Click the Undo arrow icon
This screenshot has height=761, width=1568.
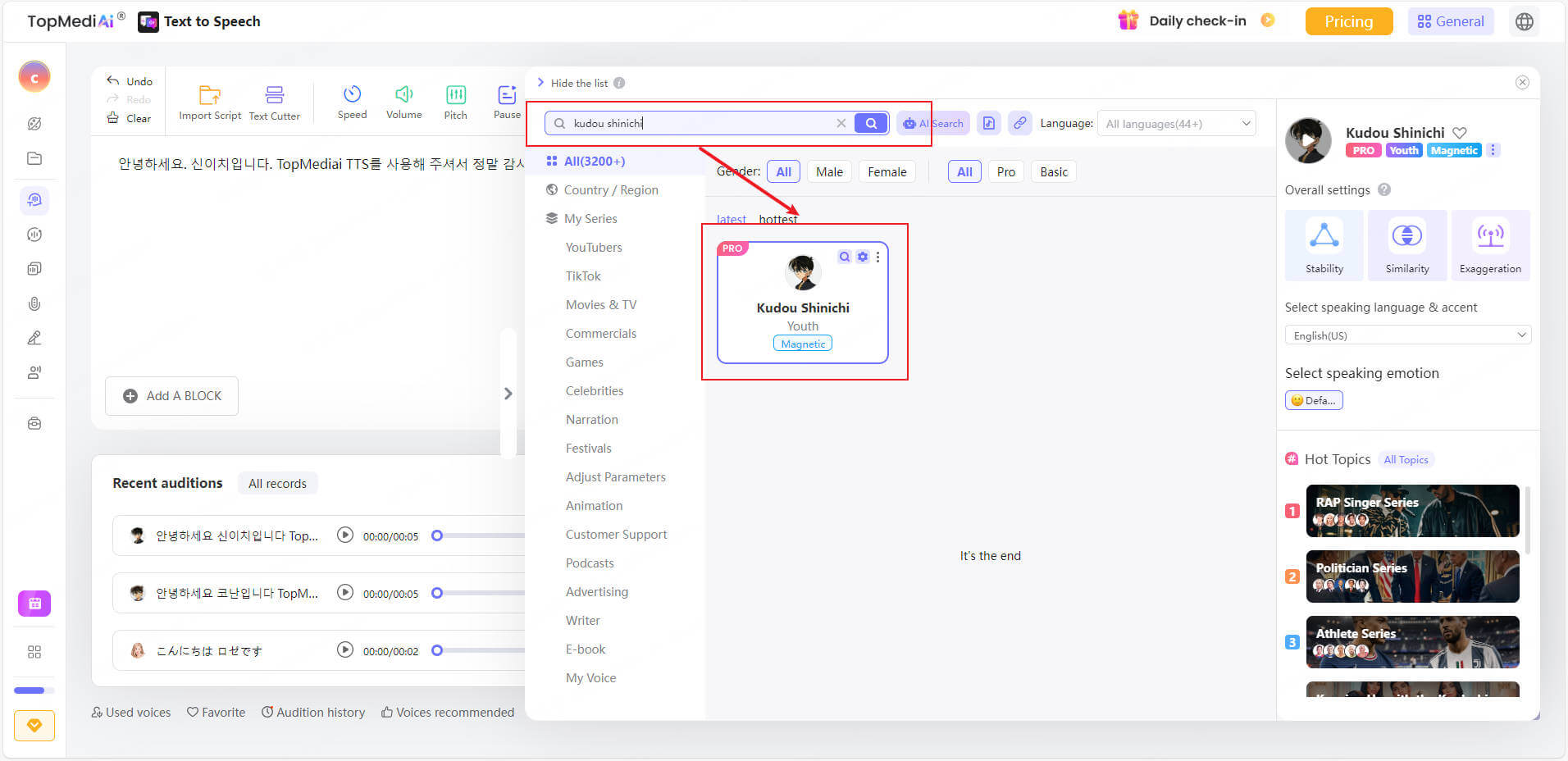tap(113, 80)
